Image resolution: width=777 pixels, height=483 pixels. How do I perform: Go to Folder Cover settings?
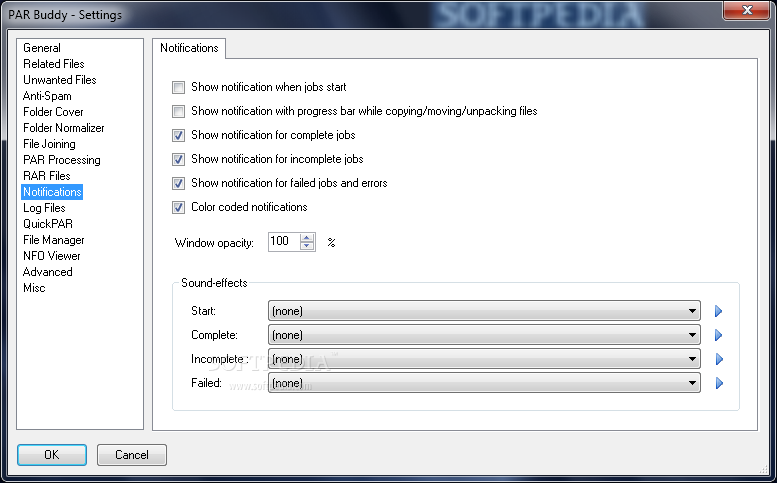tap(54, 112)
